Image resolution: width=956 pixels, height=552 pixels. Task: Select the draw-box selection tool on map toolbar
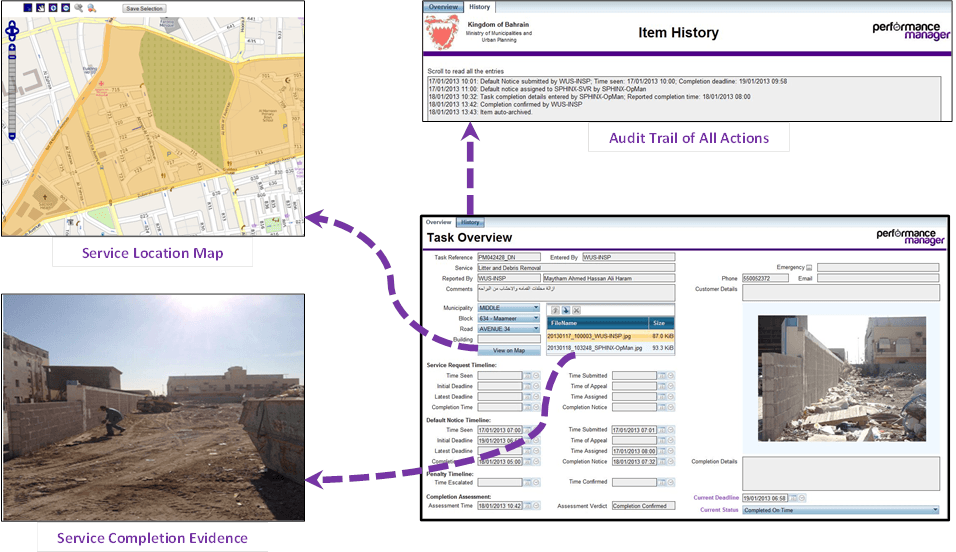click(x=27, y=8)
